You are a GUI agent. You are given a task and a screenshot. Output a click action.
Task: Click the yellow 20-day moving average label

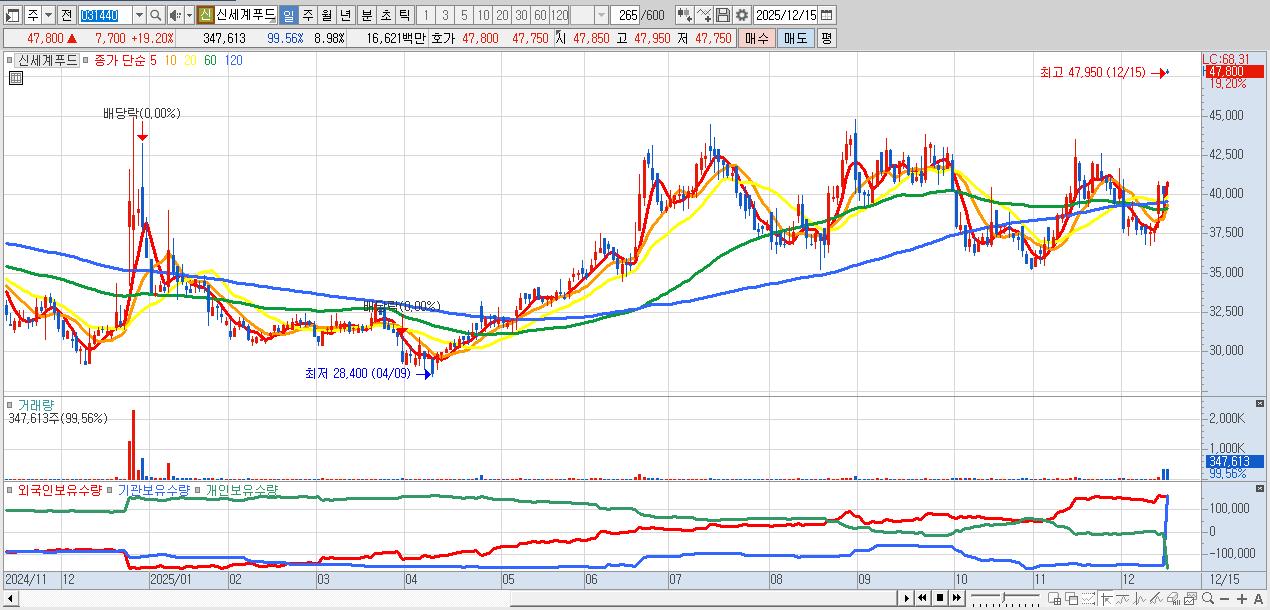(x=191, y=60)
